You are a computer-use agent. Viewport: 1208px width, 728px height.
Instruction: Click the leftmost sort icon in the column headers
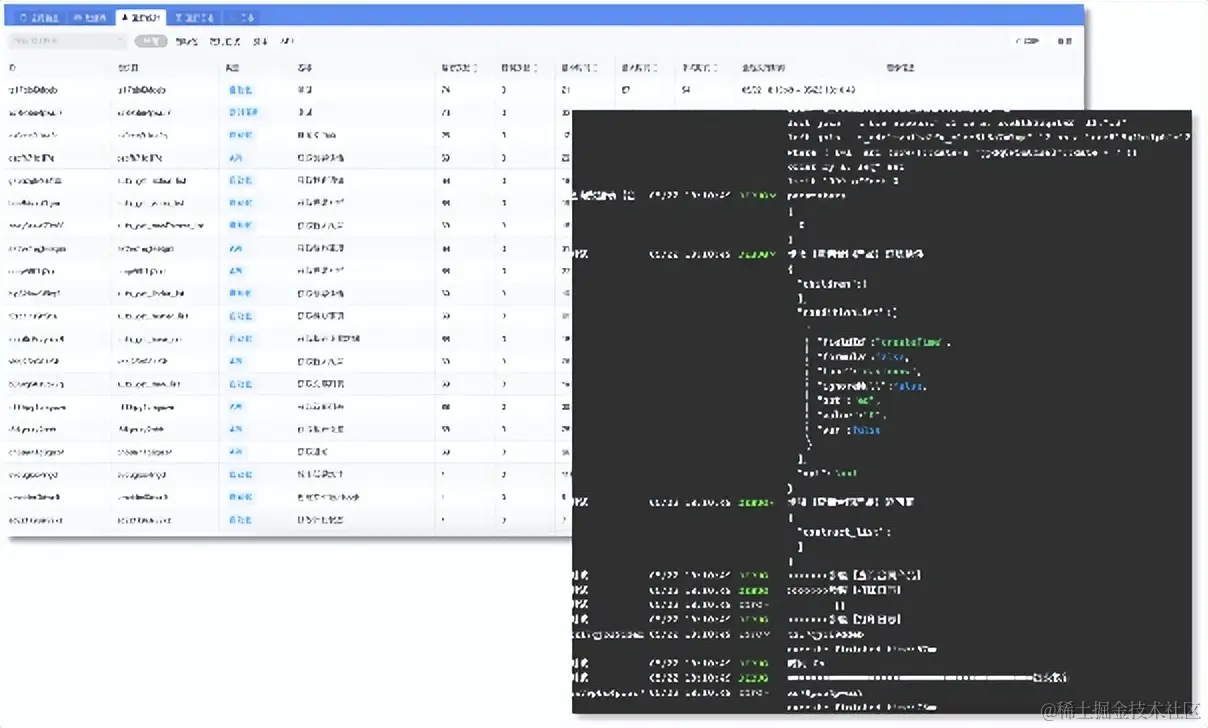475,68
